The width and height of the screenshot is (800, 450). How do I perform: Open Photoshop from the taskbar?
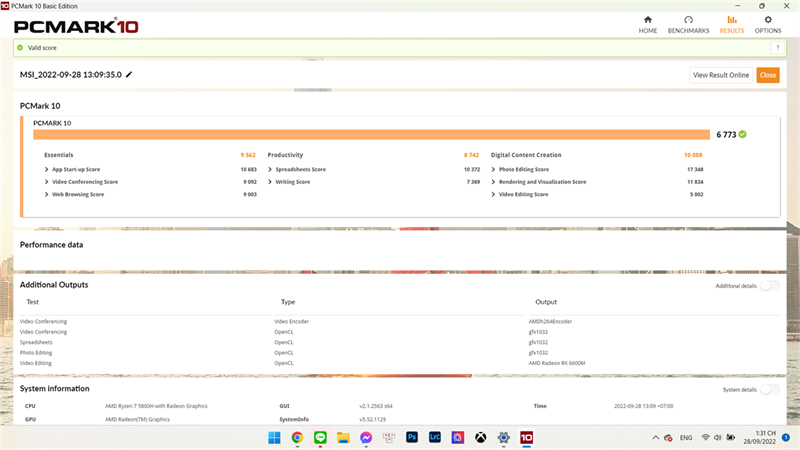[x=412, y=437]
